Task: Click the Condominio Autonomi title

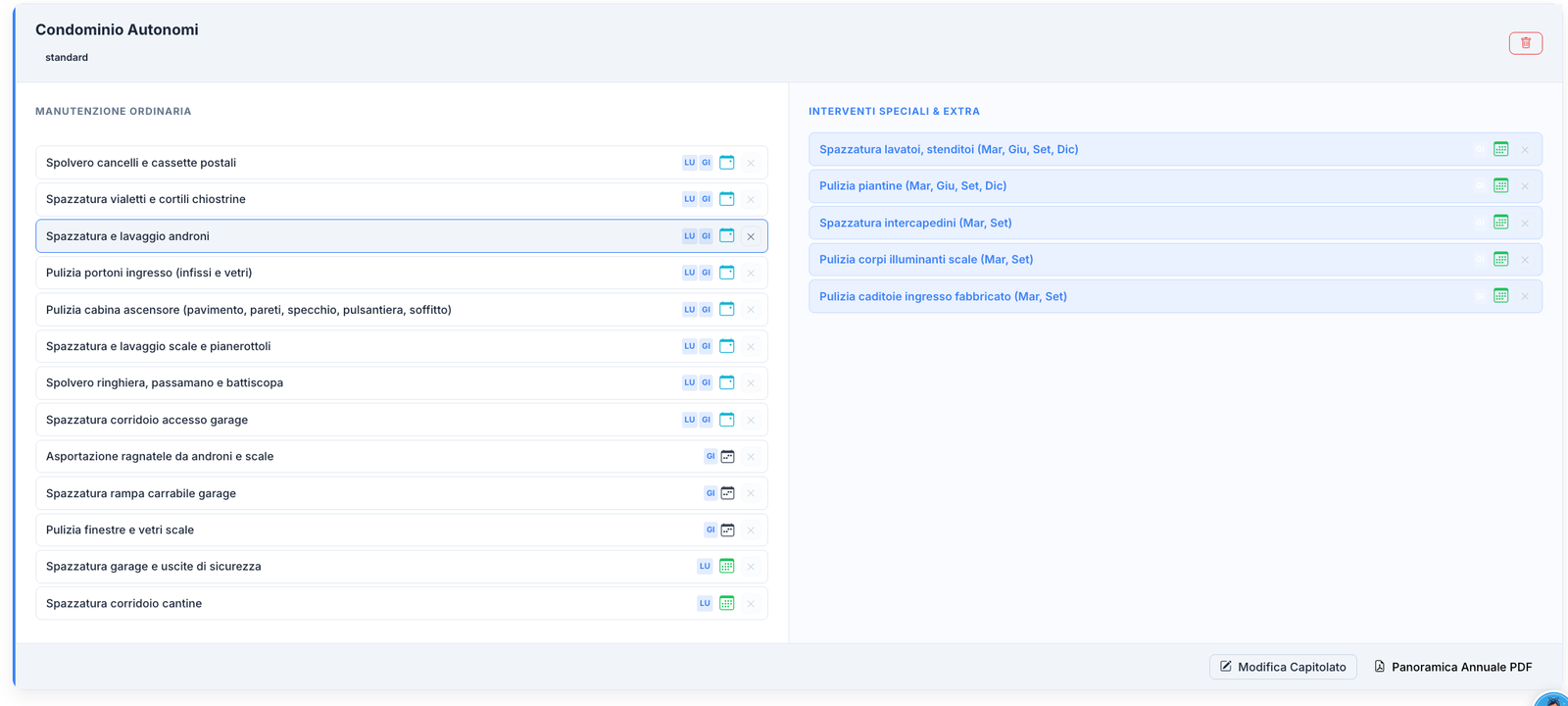Action: point(117,29)
